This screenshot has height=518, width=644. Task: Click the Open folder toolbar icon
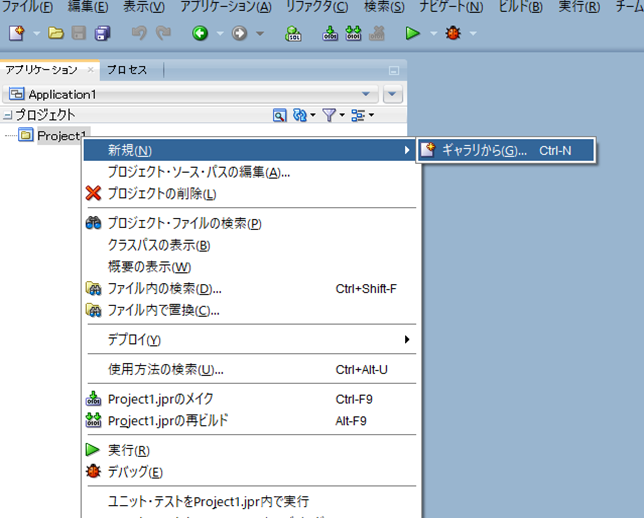point(56,34)
